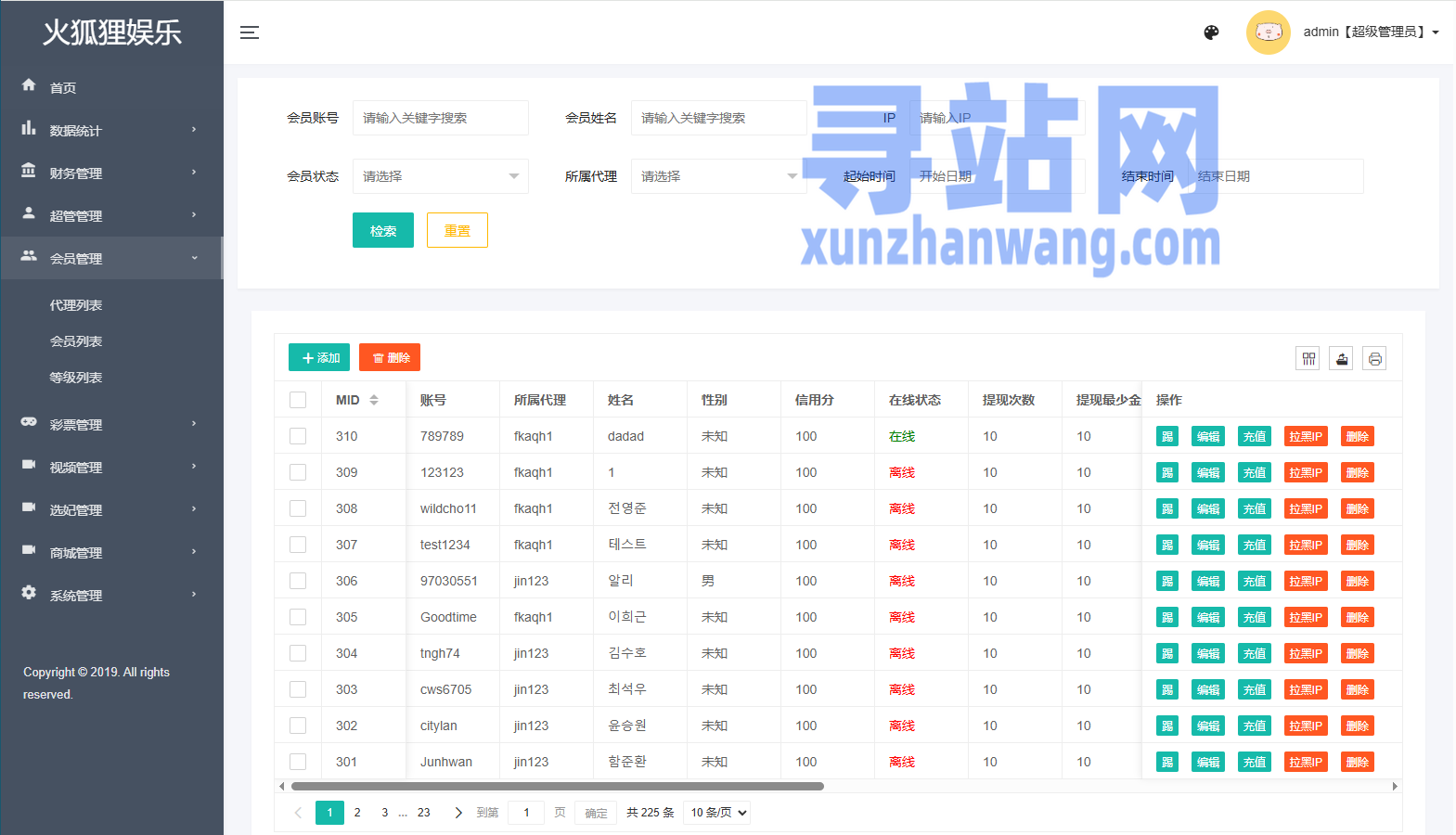Click the camera icon for 选妃管理
Screen dimensions: 1456x835
point(29,507)
